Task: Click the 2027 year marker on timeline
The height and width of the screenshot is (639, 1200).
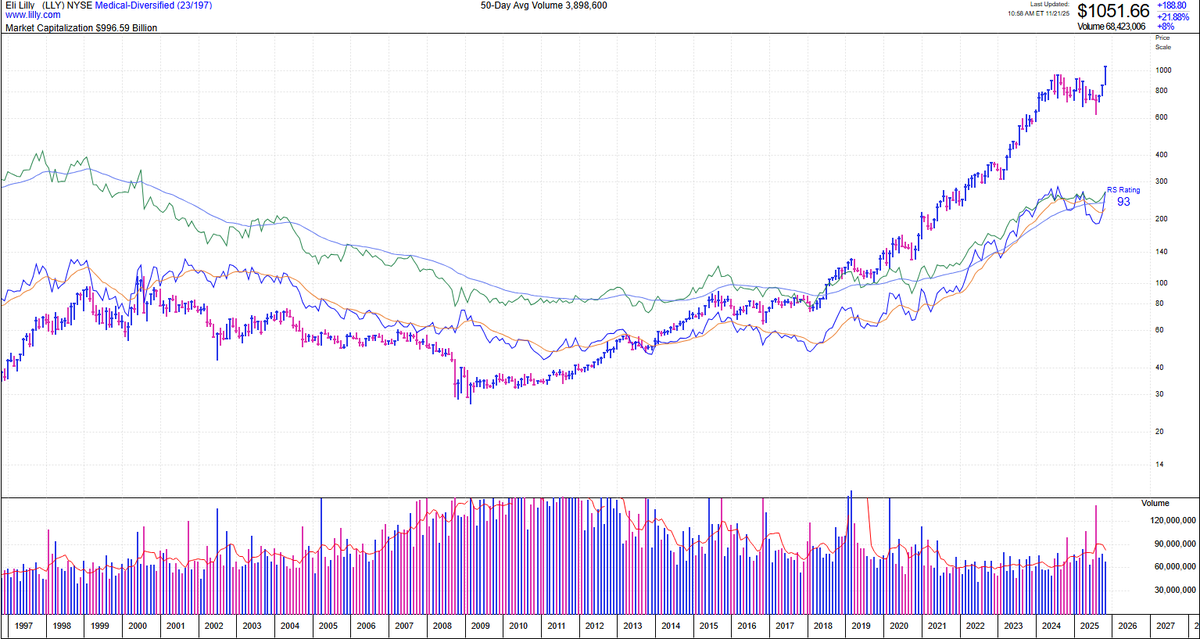Action: point(1166,625)
